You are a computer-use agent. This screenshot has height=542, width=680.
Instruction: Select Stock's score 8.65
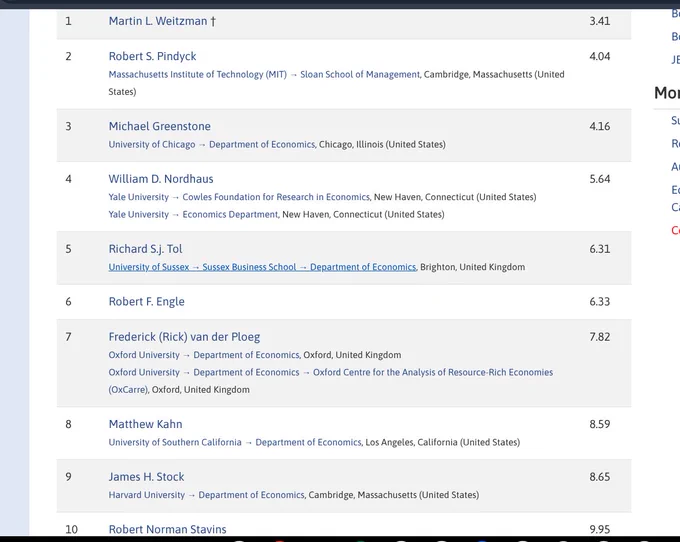click(599, 477)
